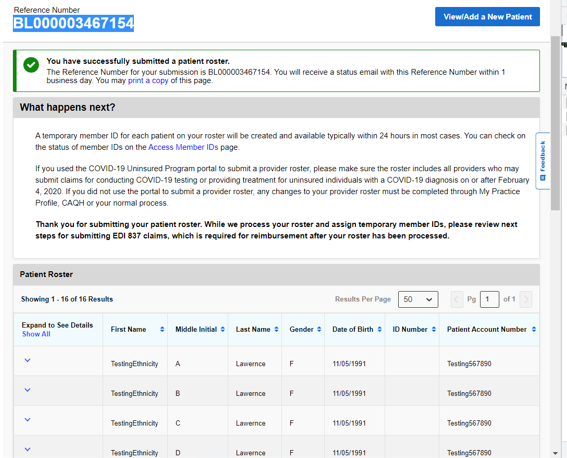567x458 pixels.
Task: Expand row with middle initial B
Action: click(27, 390)
